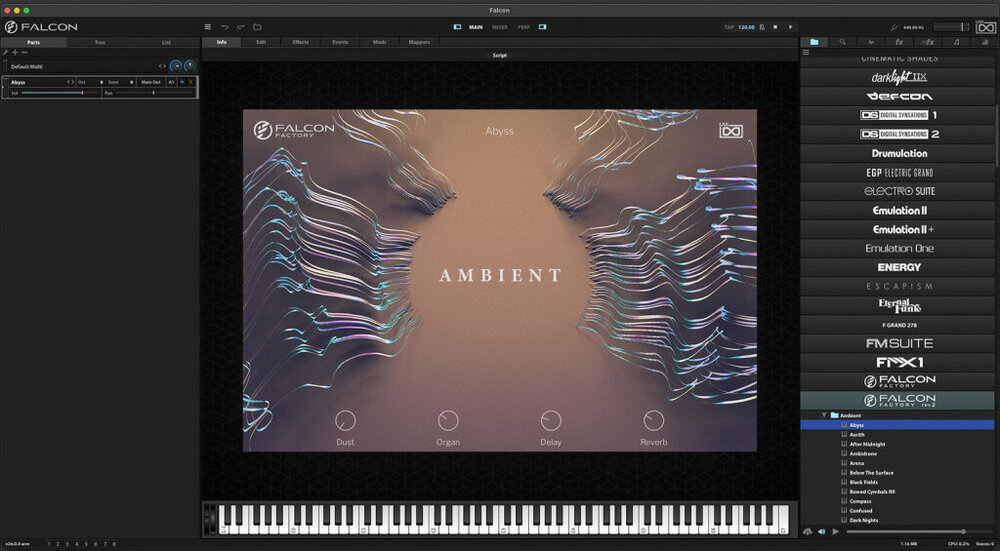Add a new part with plus icon
Image resolution: width=1000 pixels, height=551 pixels.
(15, 52)
